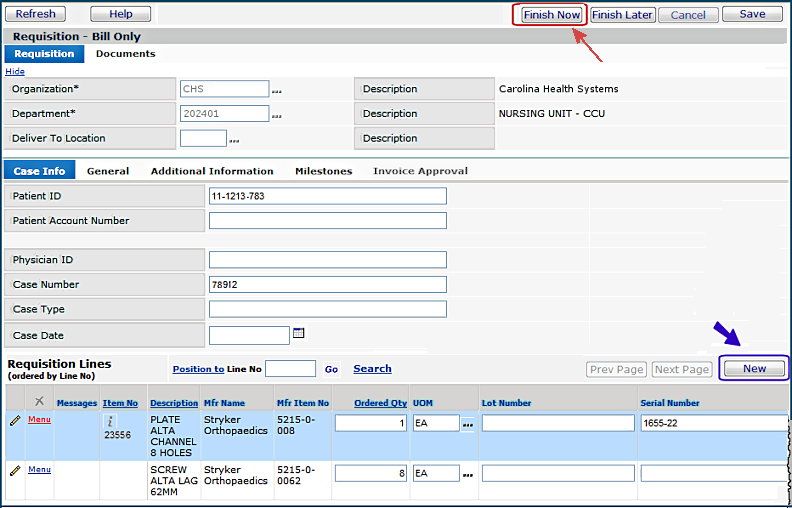
Task: Sort lines by the Ordered Qty column
Action: coord(380,403)
